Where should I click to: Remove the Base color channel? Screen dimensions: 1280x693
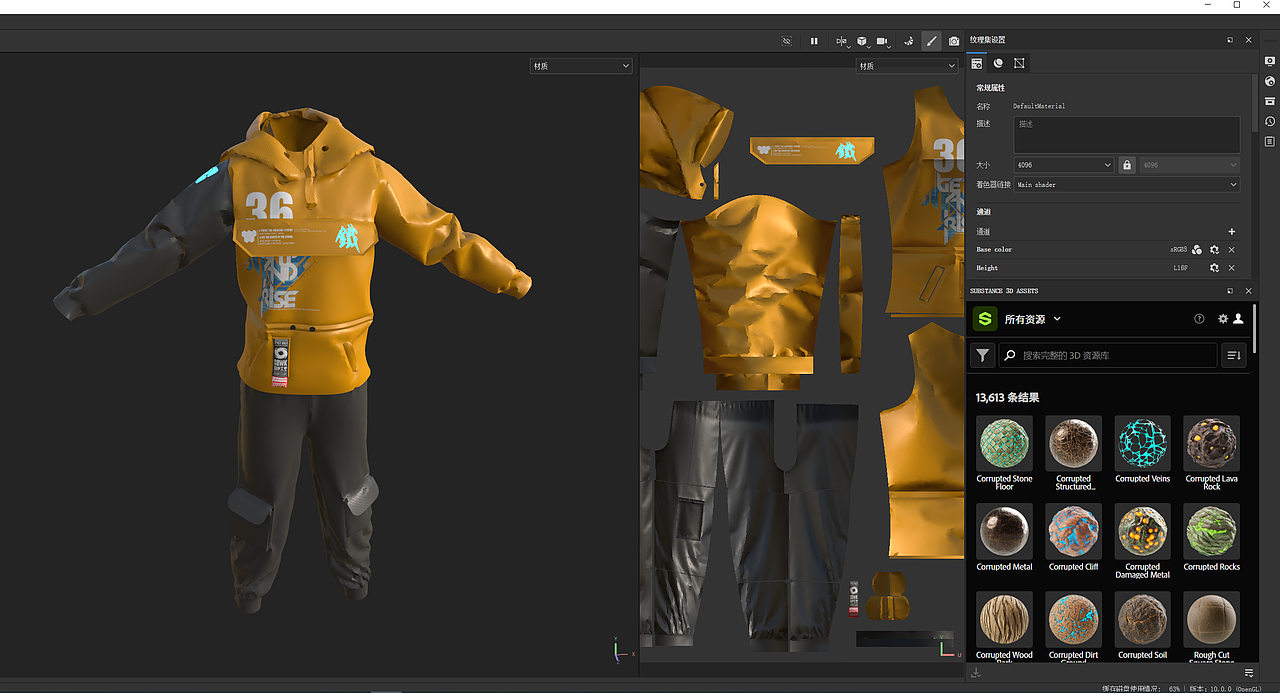pyautogui.click(x=1232, y=250)
